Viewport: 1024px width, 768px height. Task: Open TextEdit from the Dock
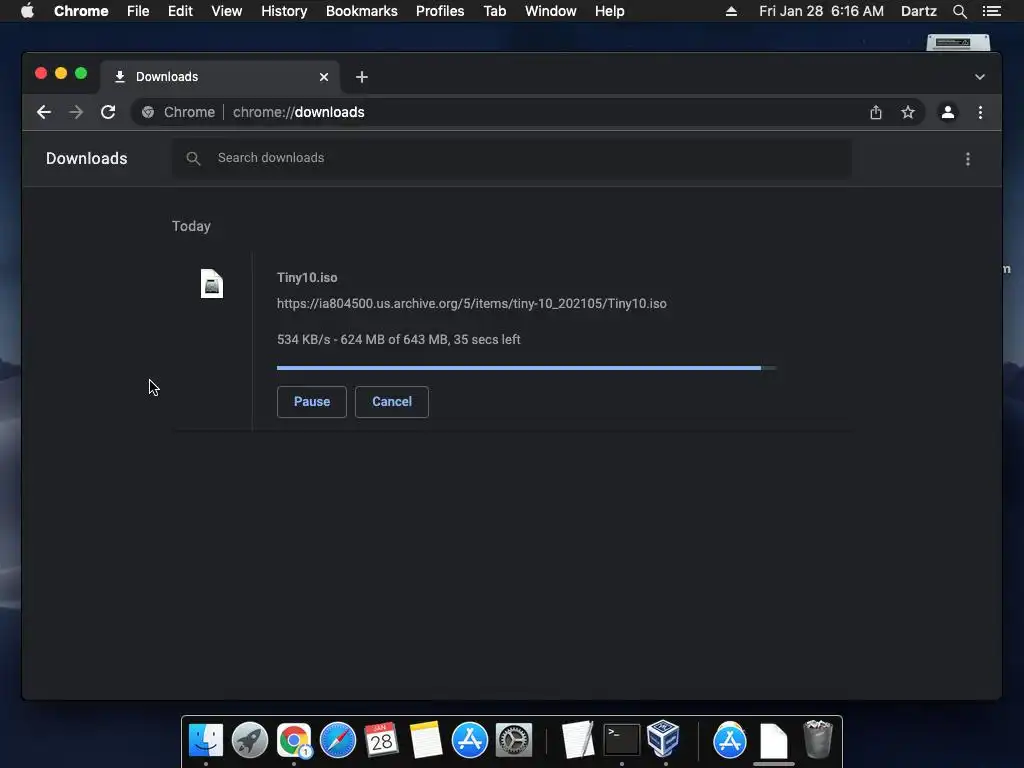(578, 740)
